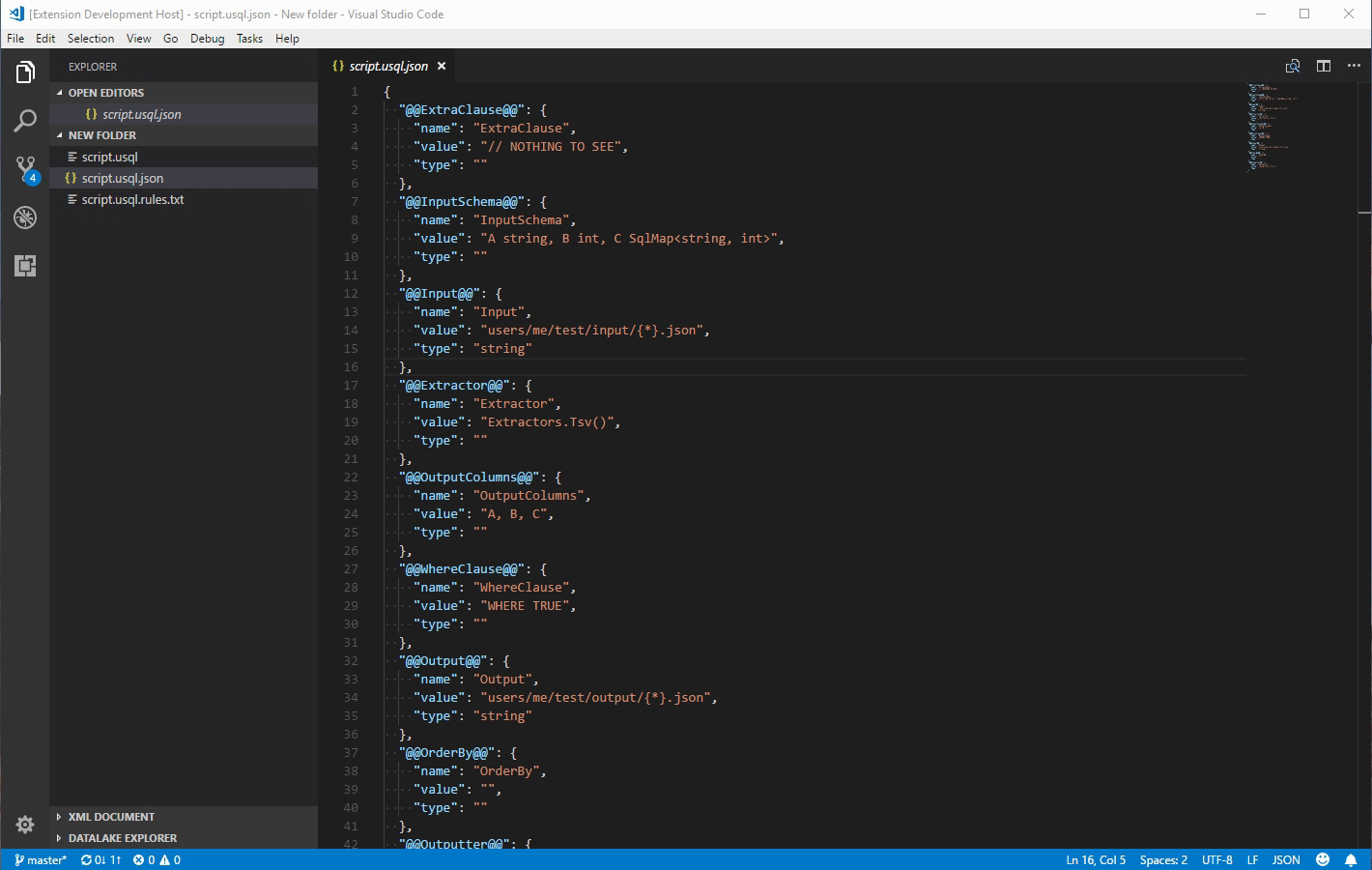The image size is (1372, 870).
Task: Click the "users/me/test/output/{*}.json" value
Action: point(595,698)
